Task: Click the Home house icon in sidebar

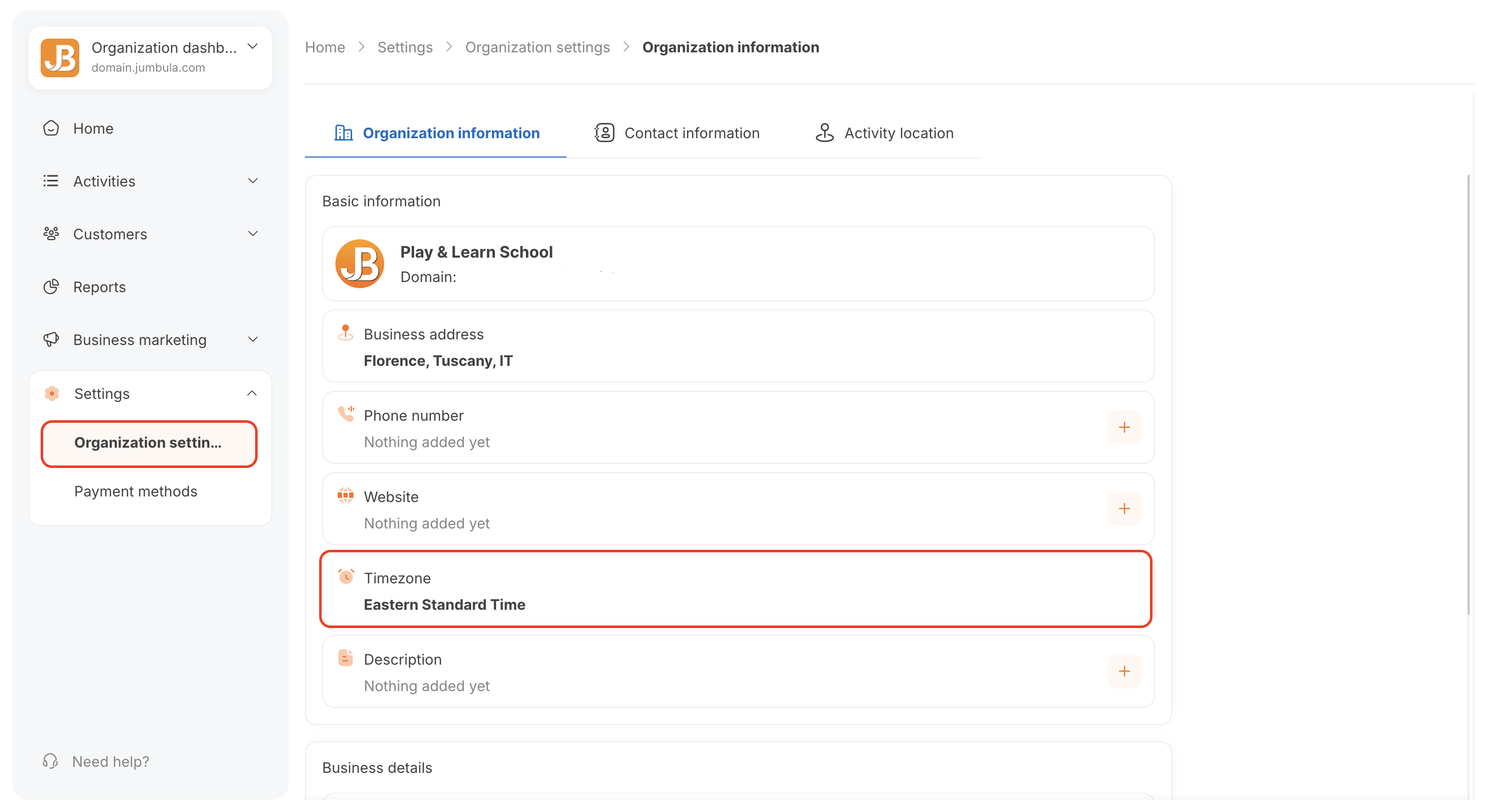Action: (51, 128)
